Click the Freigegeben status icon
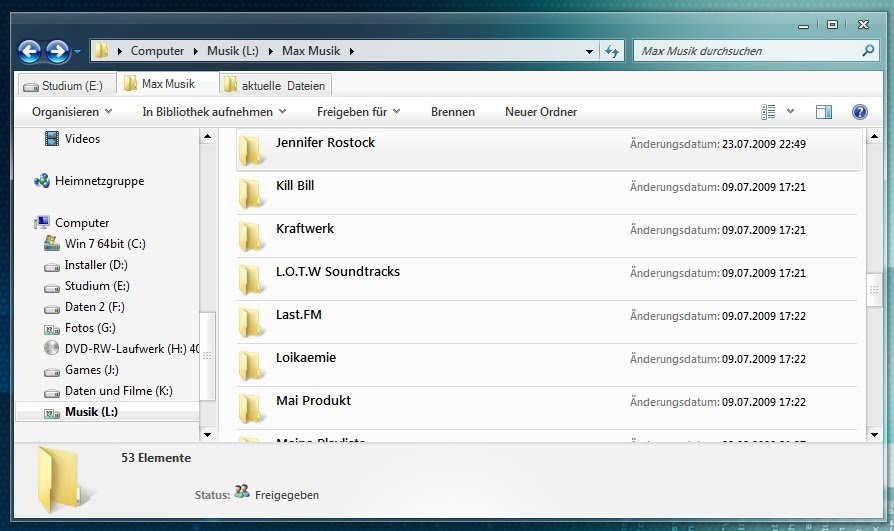 (x=242, y=492)
